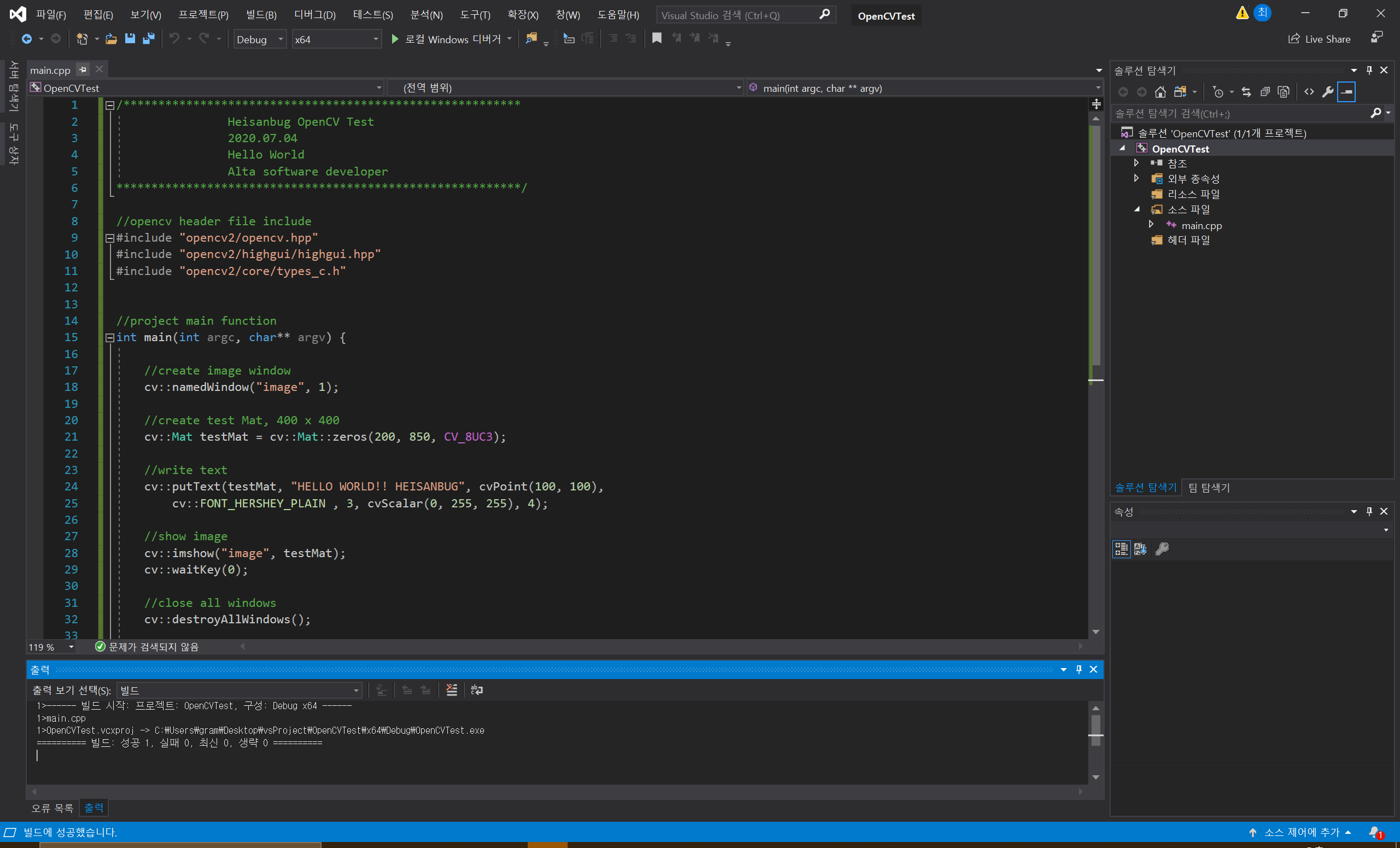Expand main.cpp node in Solution Explorer
1400x848 pixels.
point(1151,225)
